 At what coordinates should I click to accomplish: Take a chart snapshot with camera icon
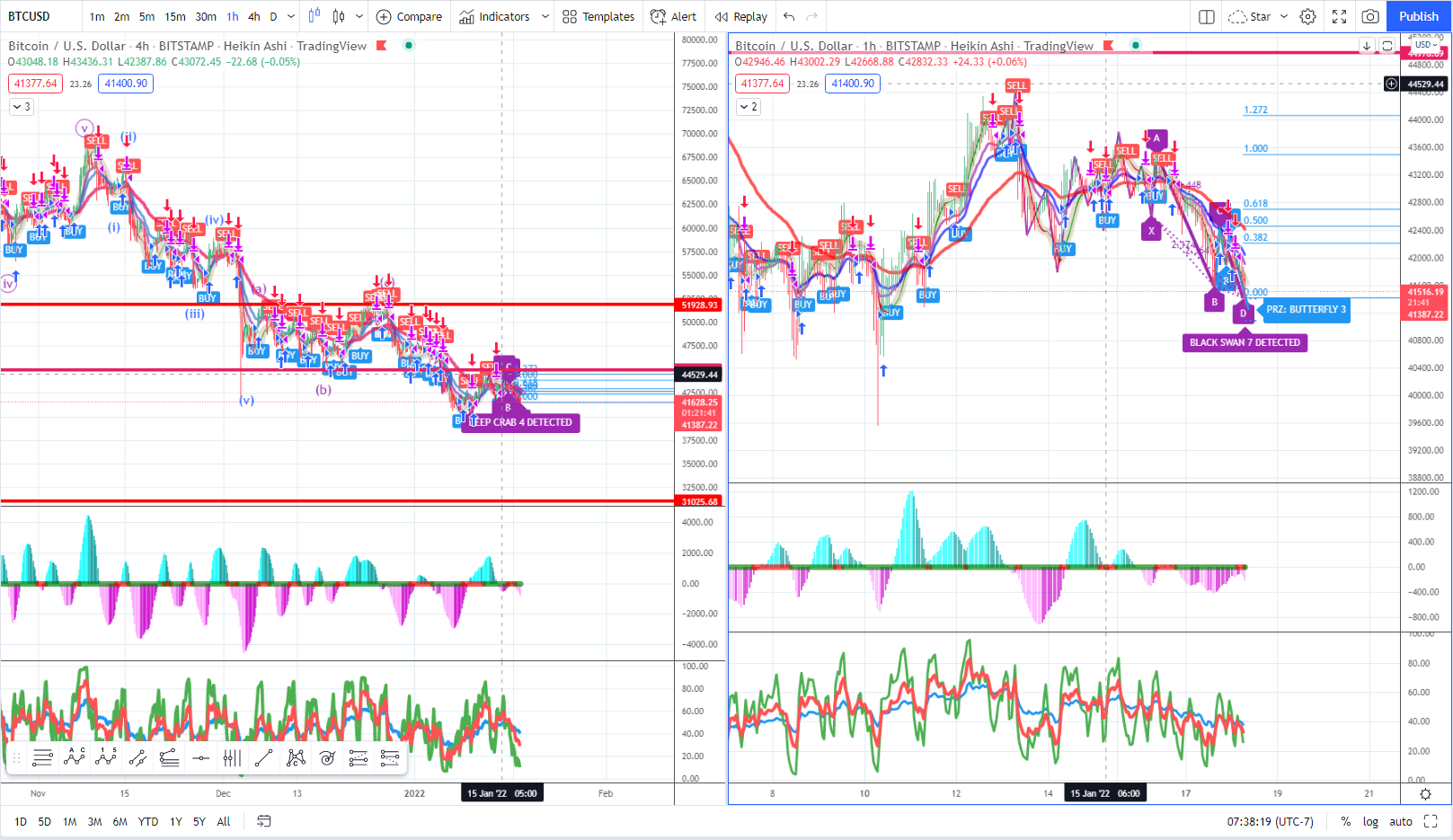coord(1370,16)
